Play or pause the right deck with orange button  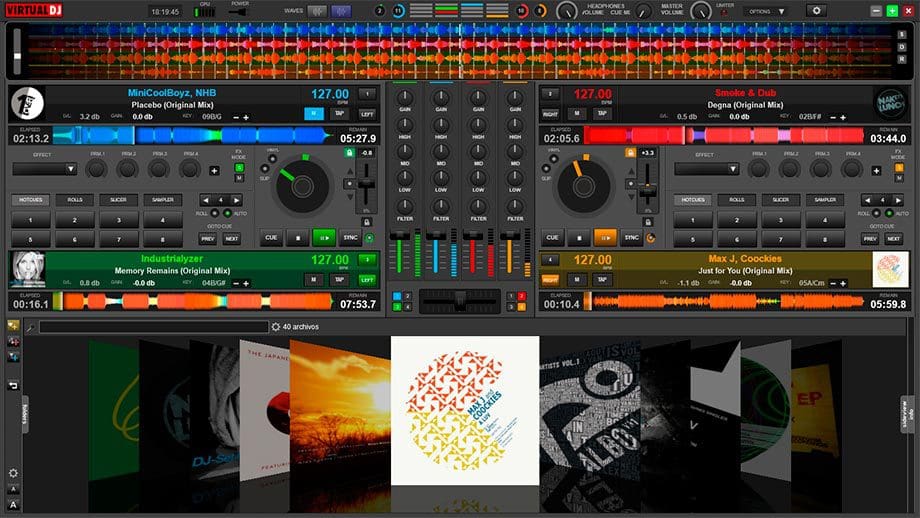[x=605, y=238]
